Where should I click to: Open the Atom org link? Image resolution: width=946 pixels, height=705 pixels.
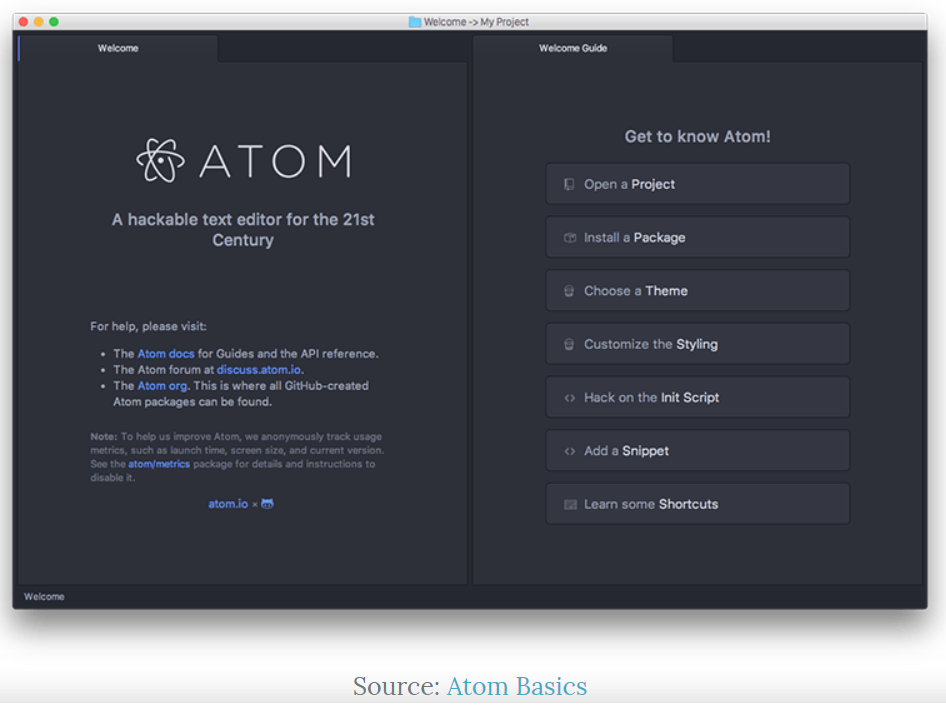[x=162, y=385]
